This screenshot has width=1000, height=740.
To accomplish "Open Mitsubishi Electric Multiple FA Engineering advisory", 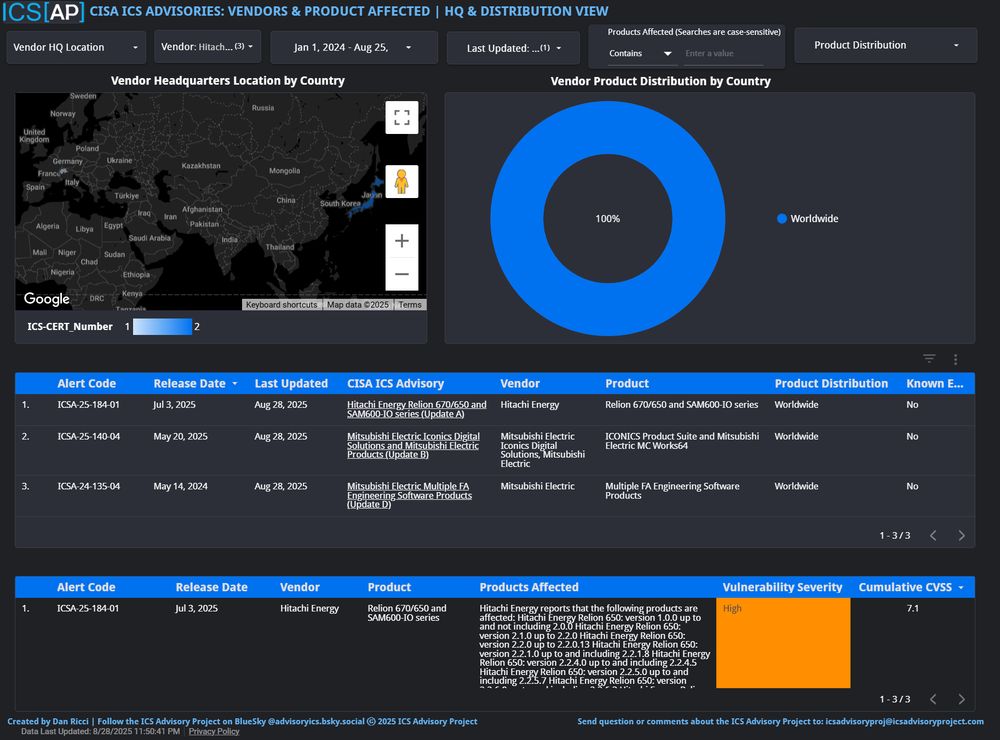I will pos(409,495).
